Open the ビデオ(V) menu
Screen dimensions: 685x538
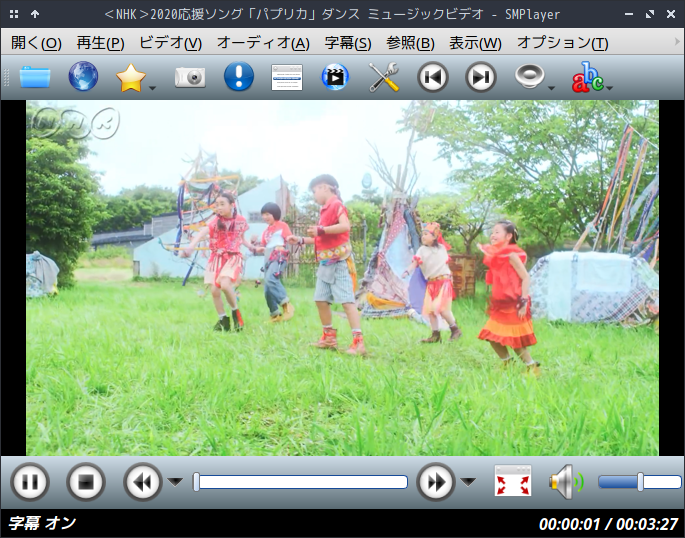(170, 43)
